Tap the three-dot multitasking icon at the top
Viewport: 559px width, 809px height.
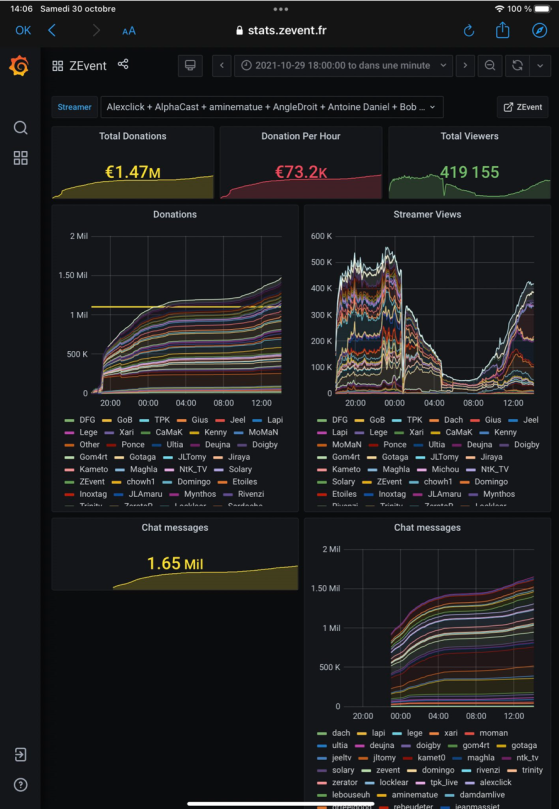(281, 9)
